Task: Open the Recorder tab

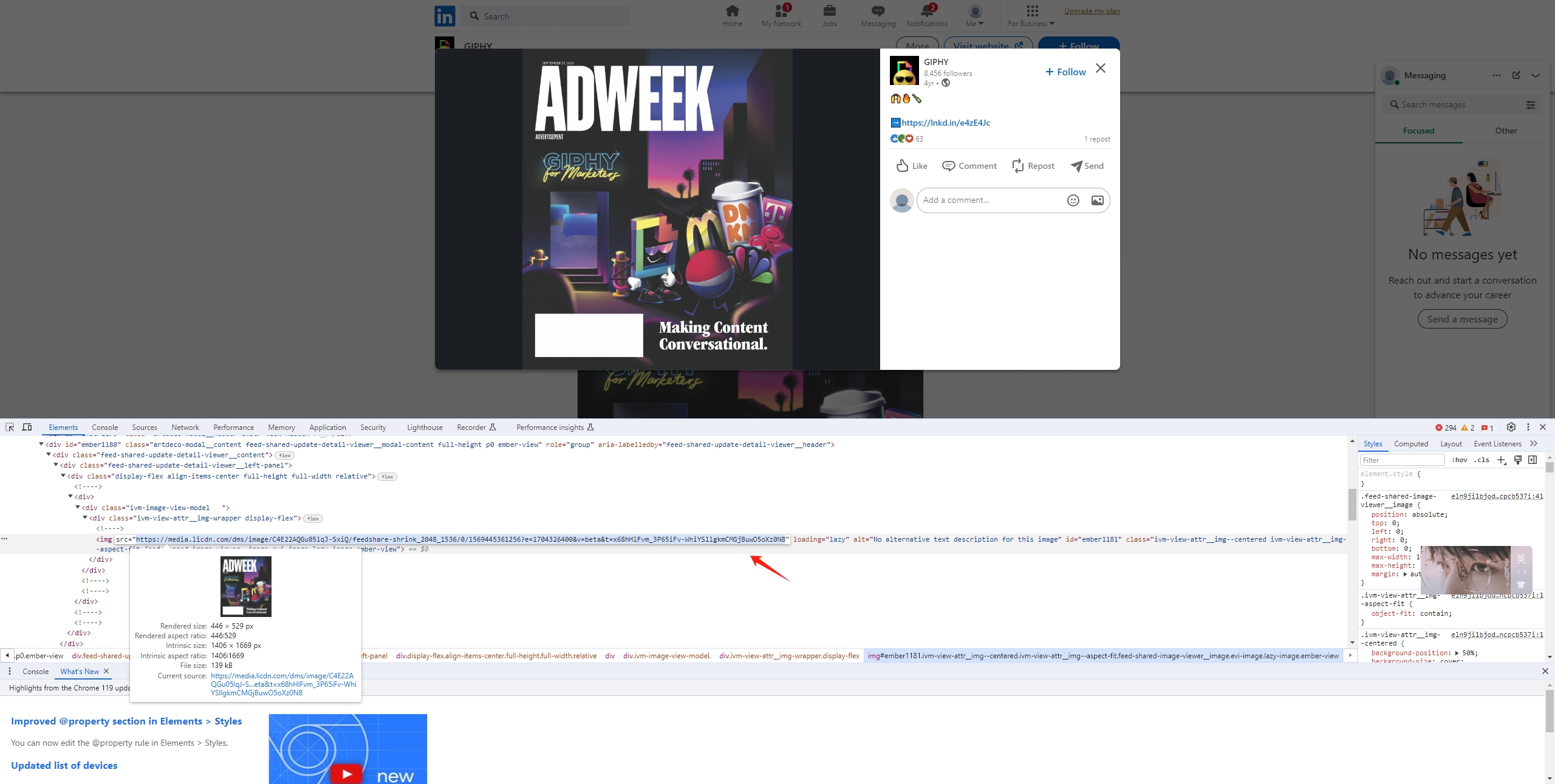Action: 476,428
